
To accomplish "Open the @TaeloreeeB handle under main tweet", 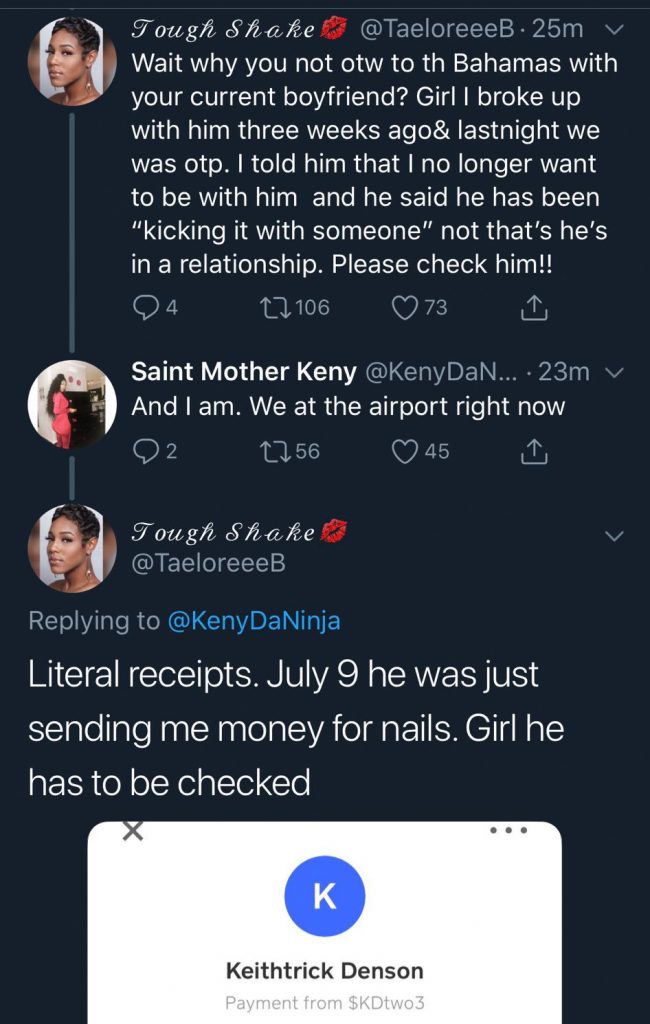I will click(209, 564).
